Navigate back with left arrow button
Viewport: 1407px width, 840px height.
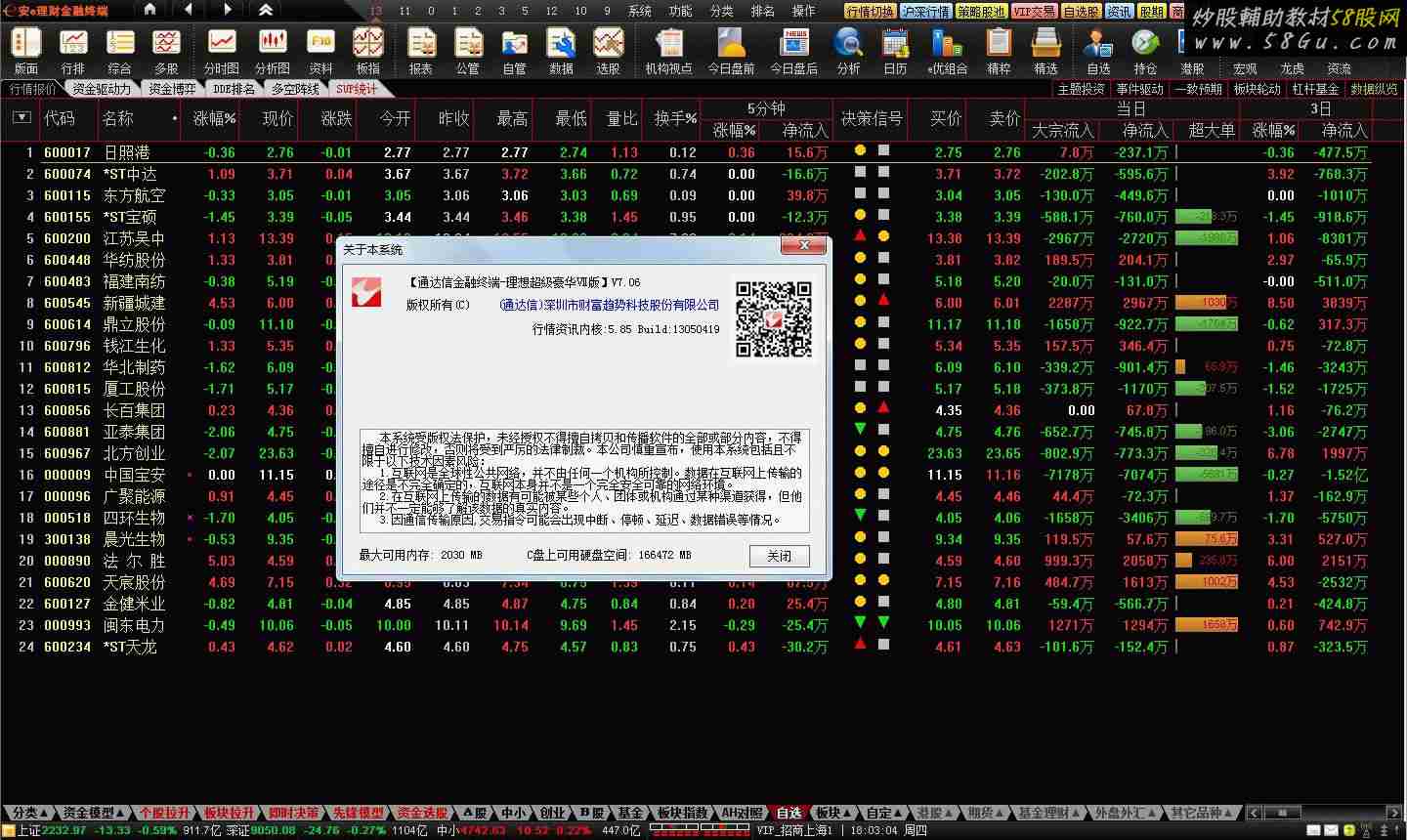coord(188,10)
